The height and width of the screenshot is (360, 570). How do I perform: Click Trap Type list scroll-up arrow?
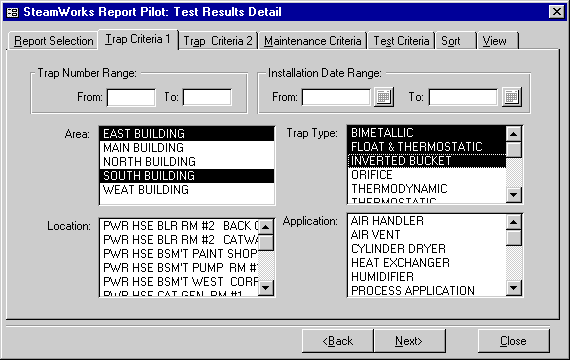[514, 134]
